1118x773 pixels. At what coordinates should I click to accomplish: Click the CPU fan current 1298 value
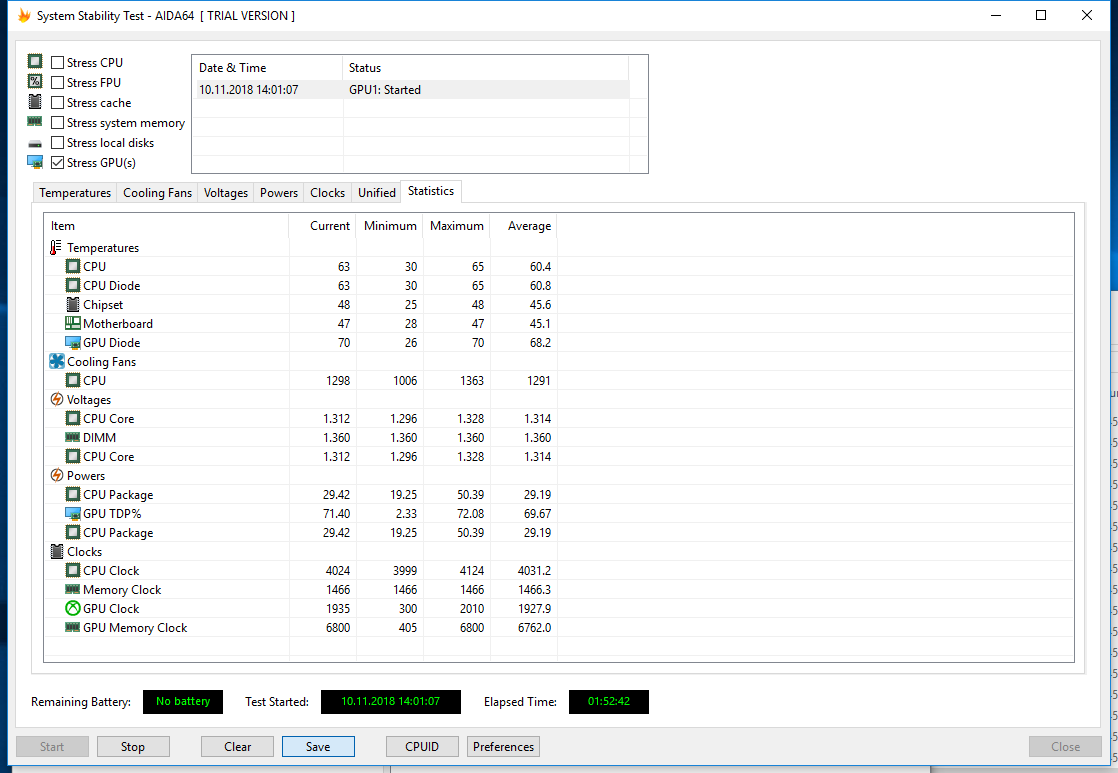coord(338,380)
